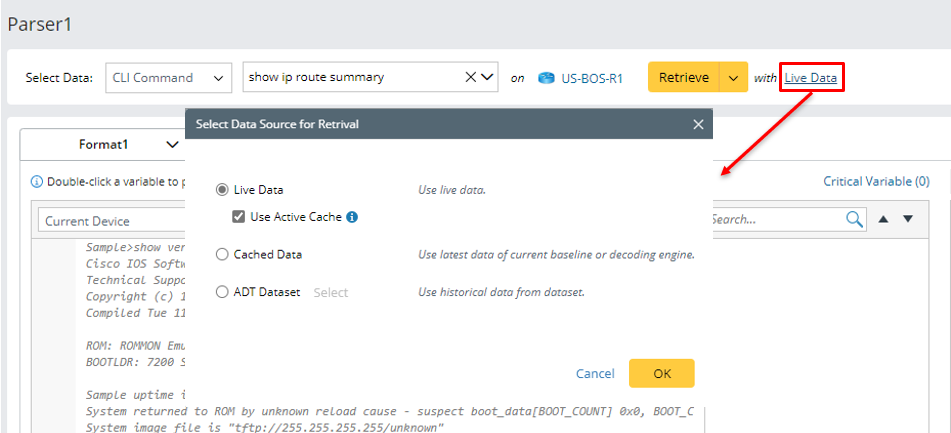Open the Retrieve button dropdown arrow
This screenshot has height=433, width=951.
(734, 77)
